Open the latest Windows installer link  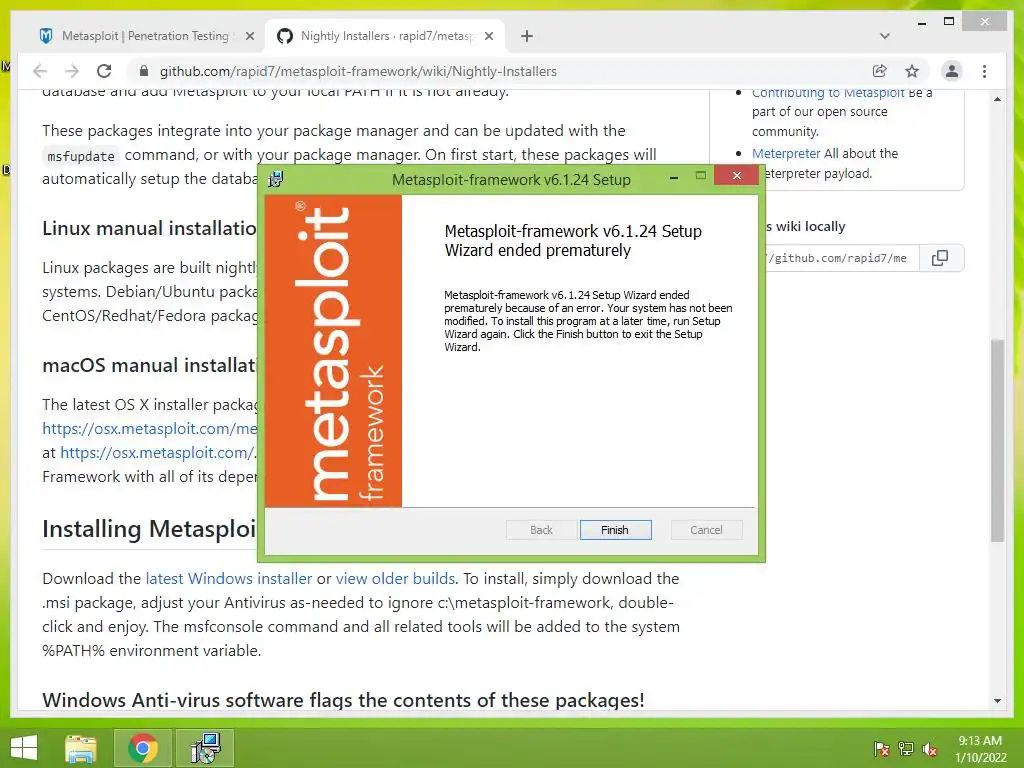pos(229,579)
